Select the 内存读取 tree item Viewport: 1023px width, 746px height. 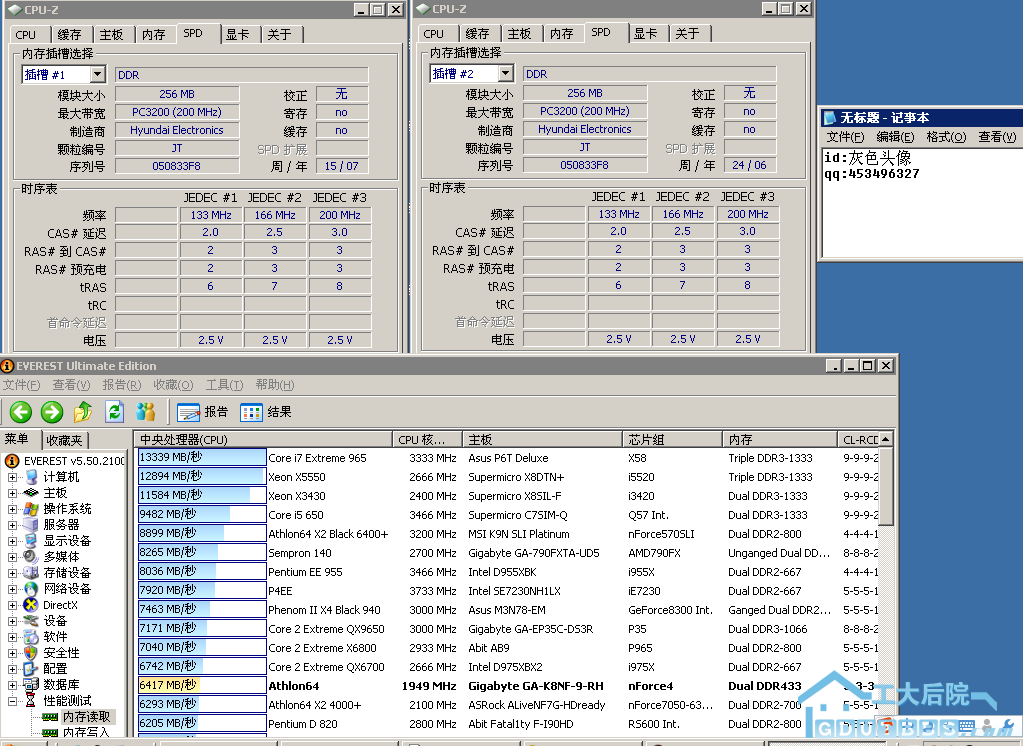click(x=86, y=717)
